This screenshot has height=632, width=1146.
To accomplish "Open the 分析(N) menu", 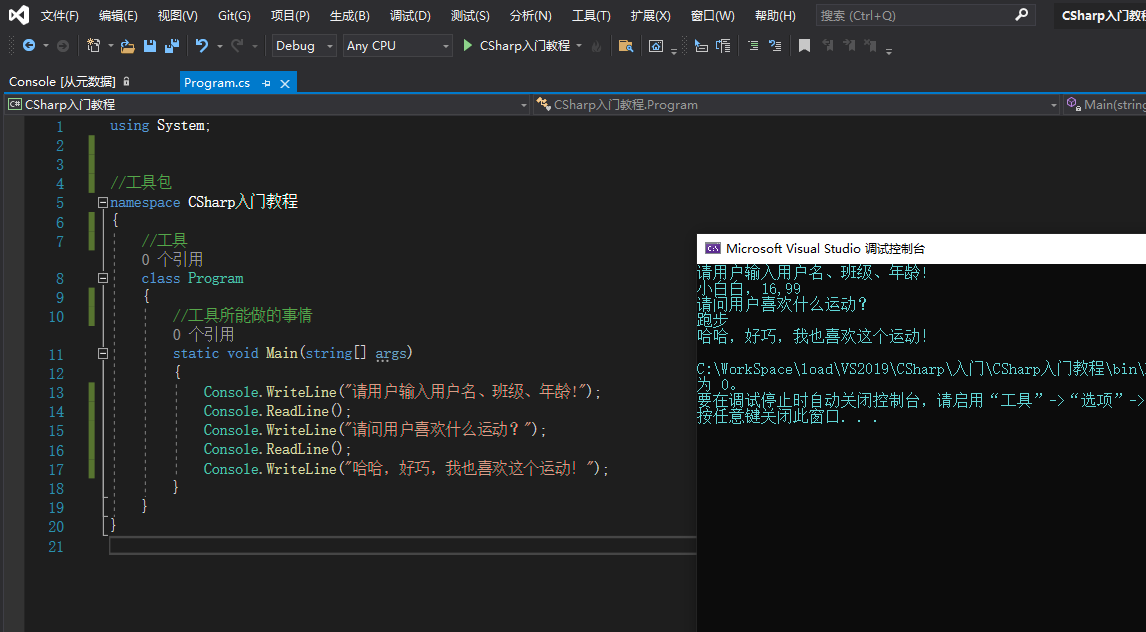I will [531, 15].
